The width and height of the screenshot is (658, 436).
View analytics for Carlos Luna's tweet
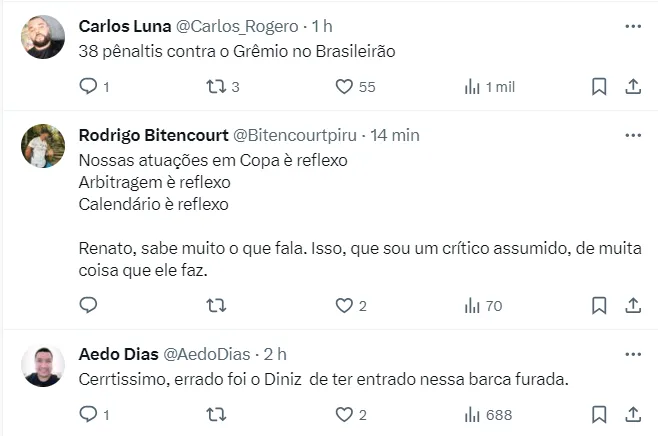pos(473,87)
